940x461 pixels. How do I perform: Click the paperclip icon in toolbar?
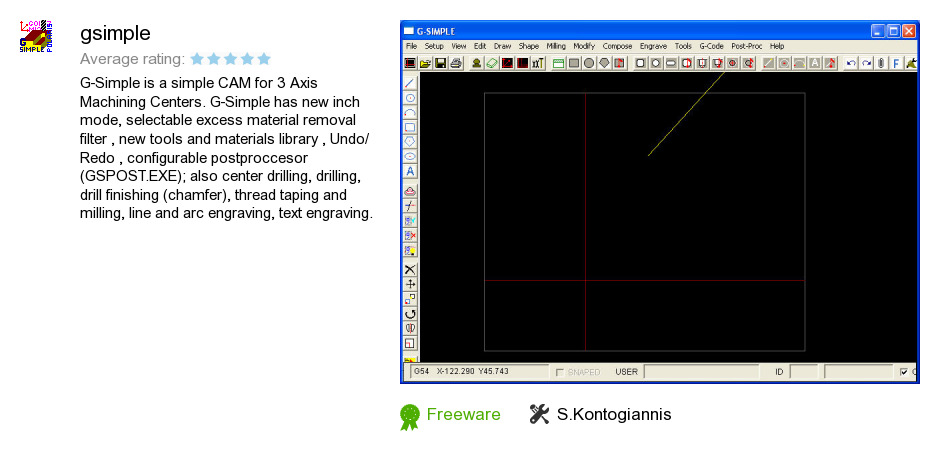click(881, 63)
